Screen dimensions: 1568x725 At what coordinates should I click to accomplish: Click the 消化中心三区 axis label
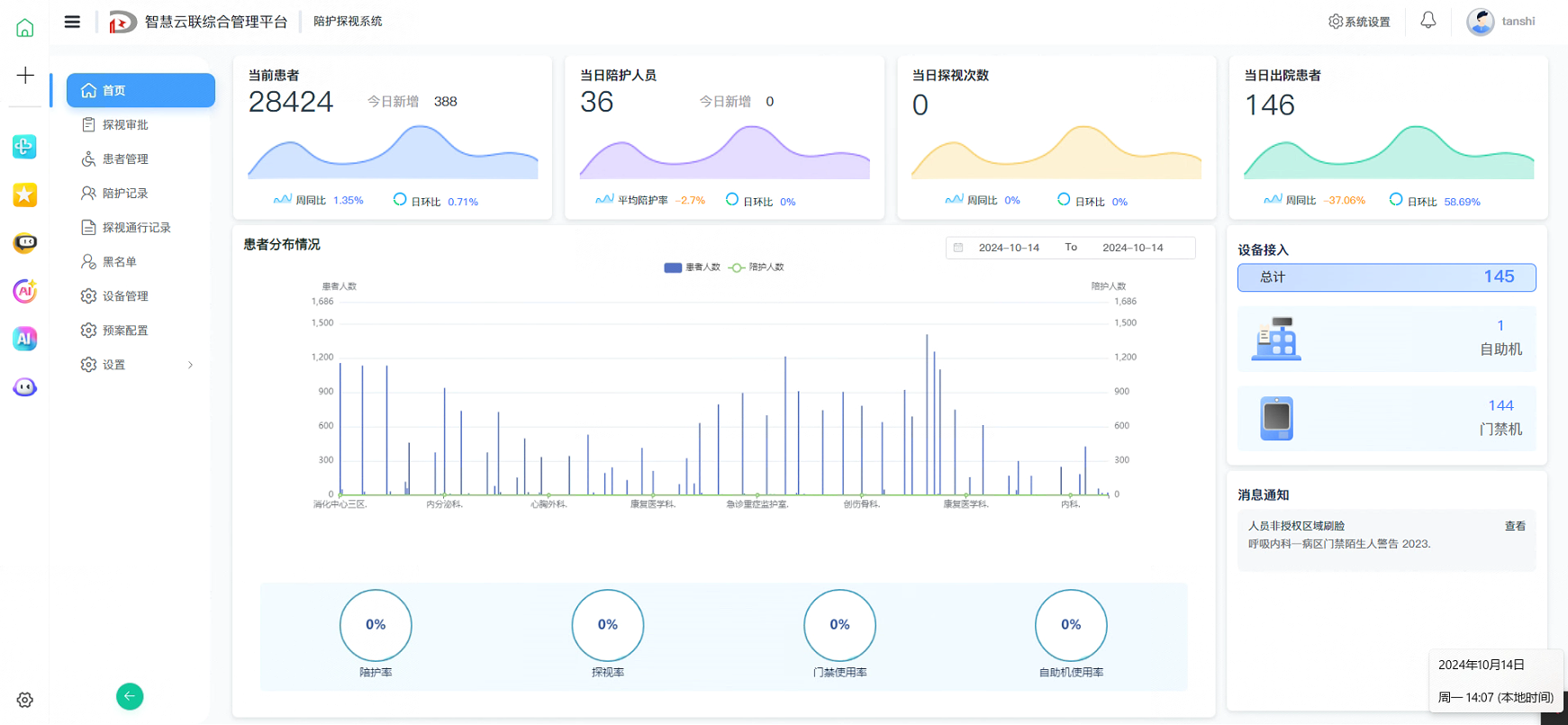point(340,504)
